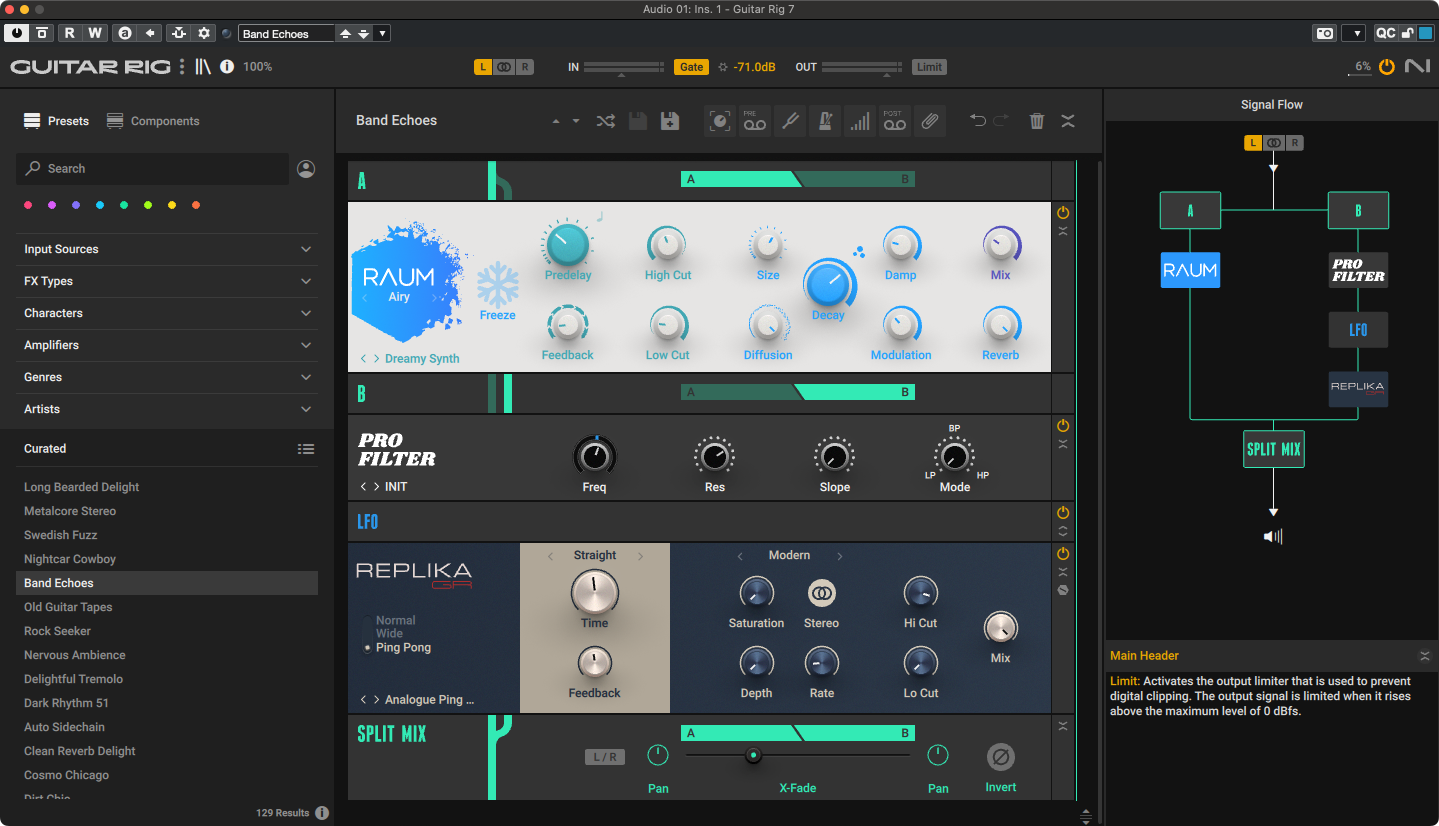Select the Old Guitar Tapes preset
Viewport: 1439px width, 826px height.
click(x=68, y=607)
